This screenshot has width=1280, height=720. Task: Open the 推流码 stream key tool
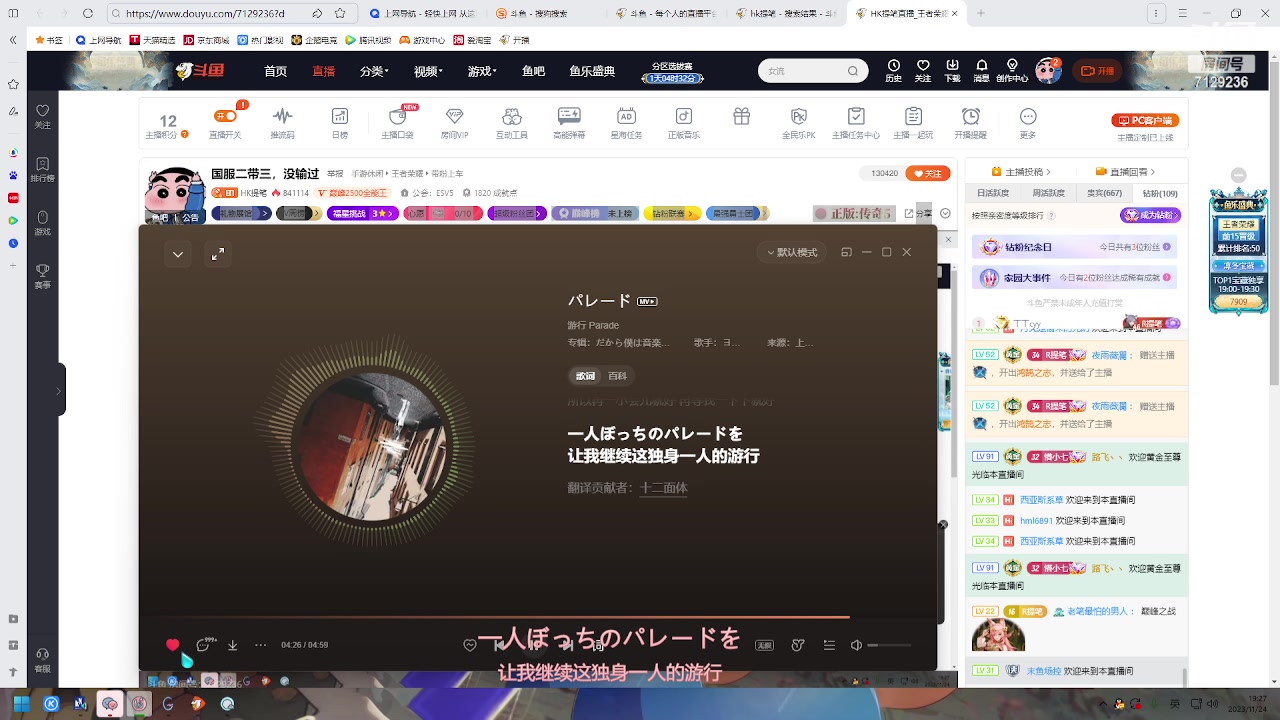click(282, 122)
